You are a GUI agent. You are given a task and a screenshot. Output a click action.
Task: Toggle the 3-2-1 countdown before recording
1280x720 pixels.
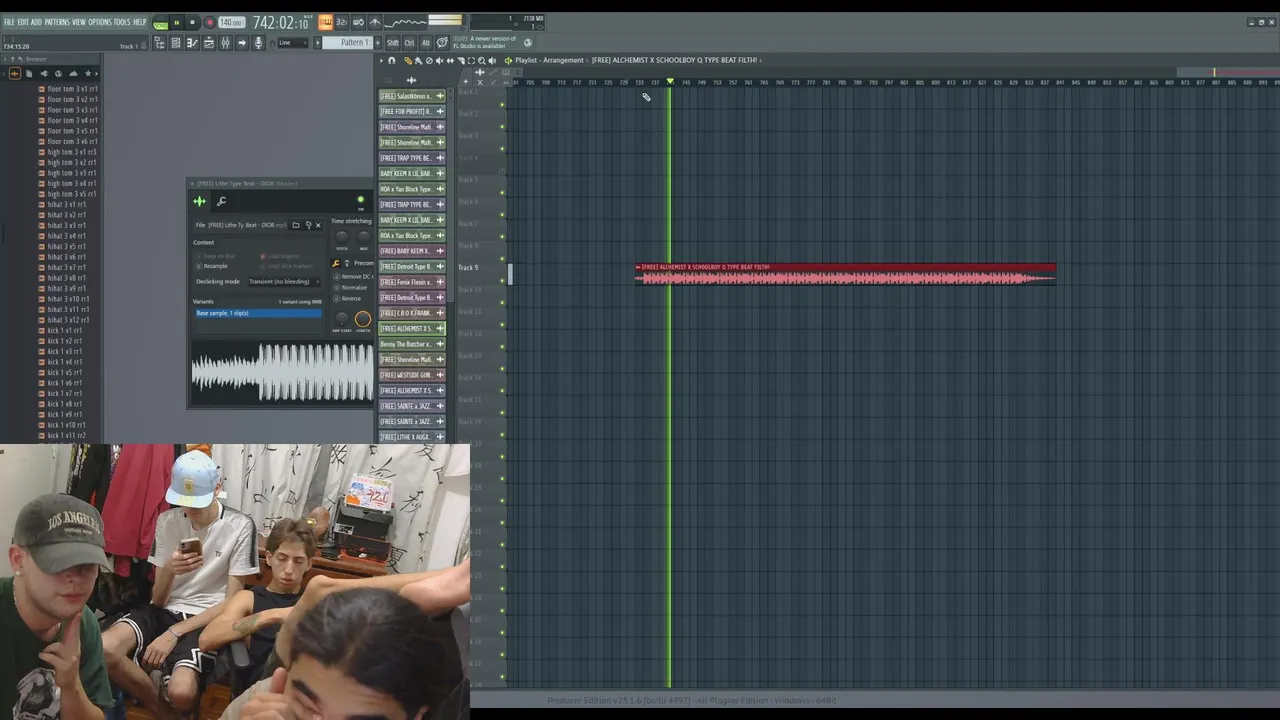(342, 22)
